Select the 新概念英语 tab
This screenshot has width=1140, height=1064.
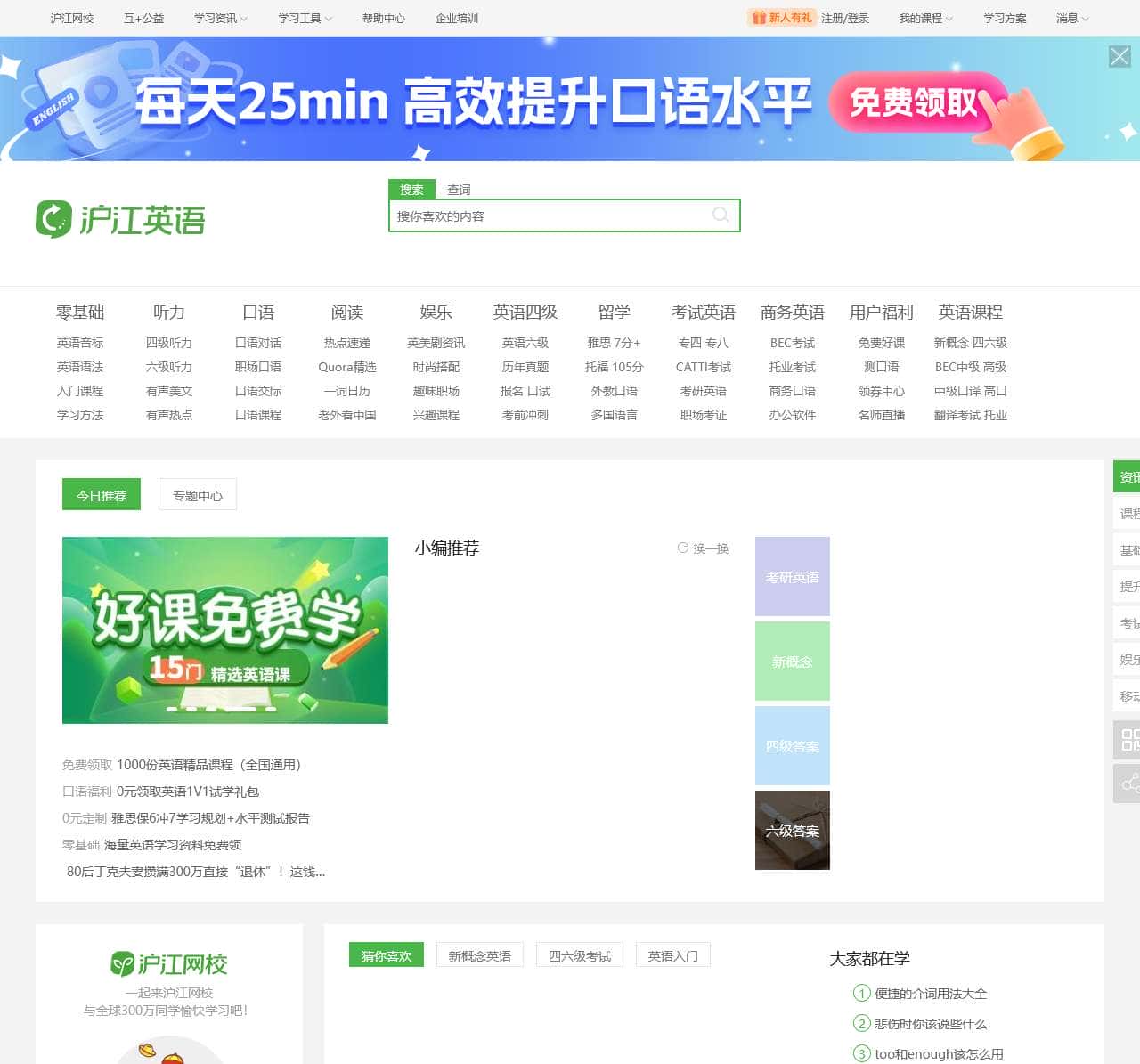coord(480,955)
